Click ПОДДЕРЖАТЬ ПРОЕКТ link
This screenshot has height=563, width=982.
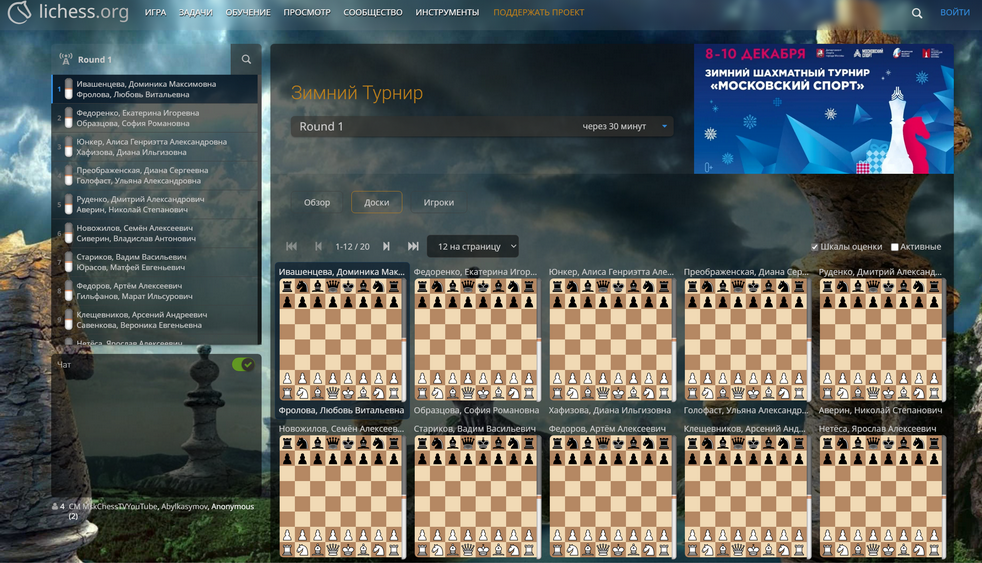coord(538,13)
